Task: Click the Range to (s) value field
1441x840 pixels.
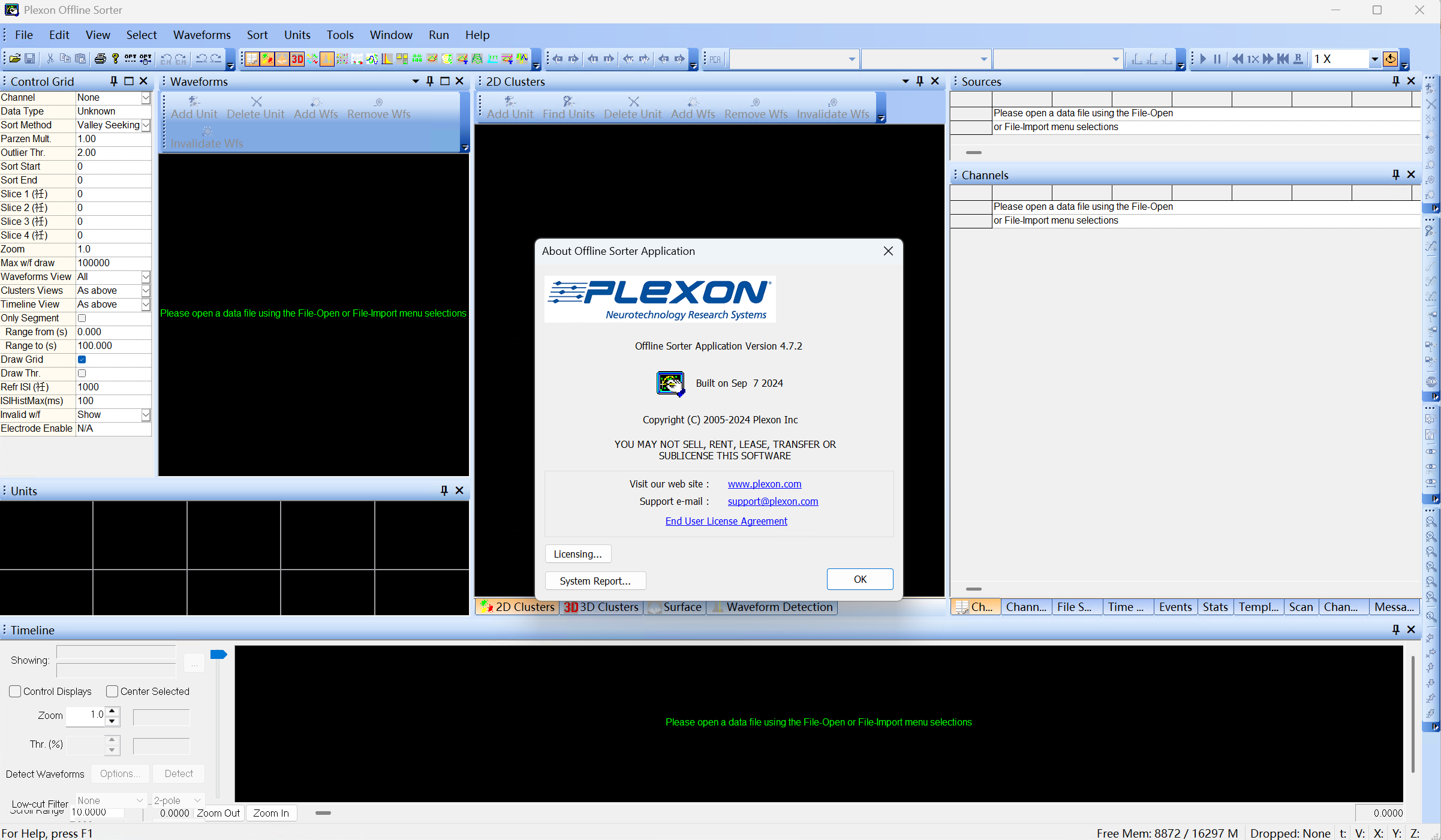Action: pyautogui.click(x=113, y=345)
